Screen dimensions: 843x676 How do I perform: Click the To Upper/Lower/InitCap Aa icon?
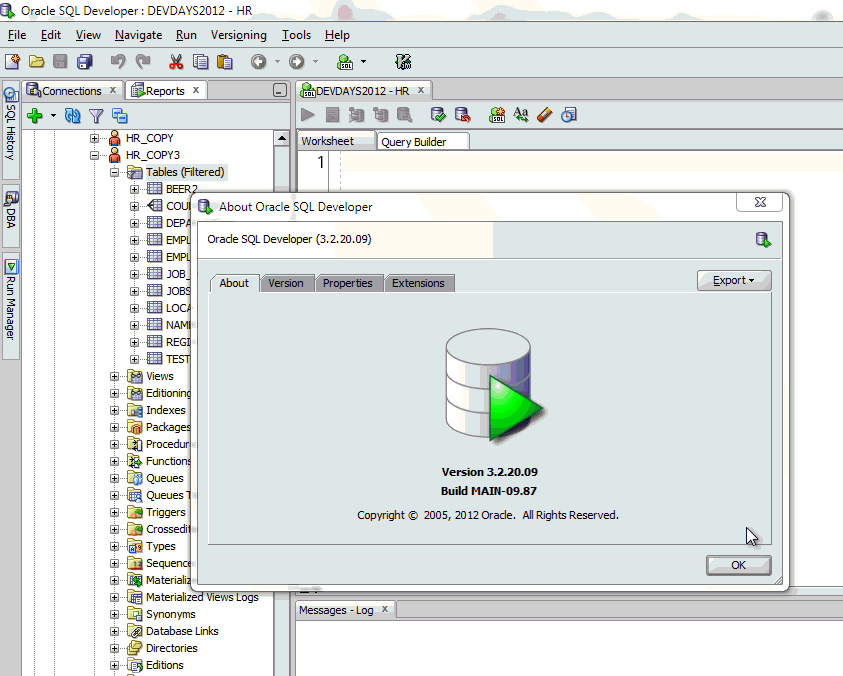[521, 116]
